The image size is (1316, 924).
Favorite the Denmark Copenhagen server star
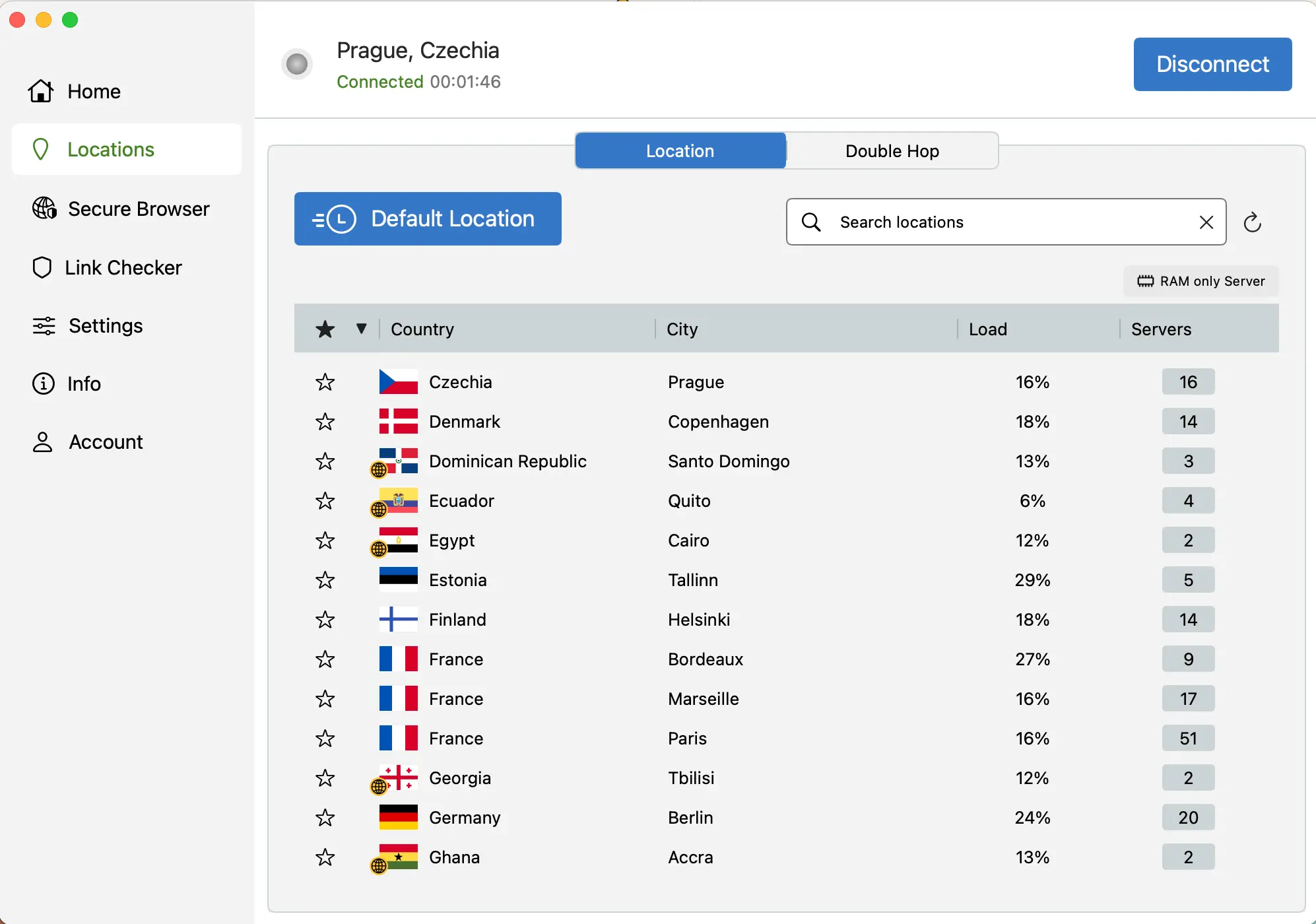[x=325, y=422]
